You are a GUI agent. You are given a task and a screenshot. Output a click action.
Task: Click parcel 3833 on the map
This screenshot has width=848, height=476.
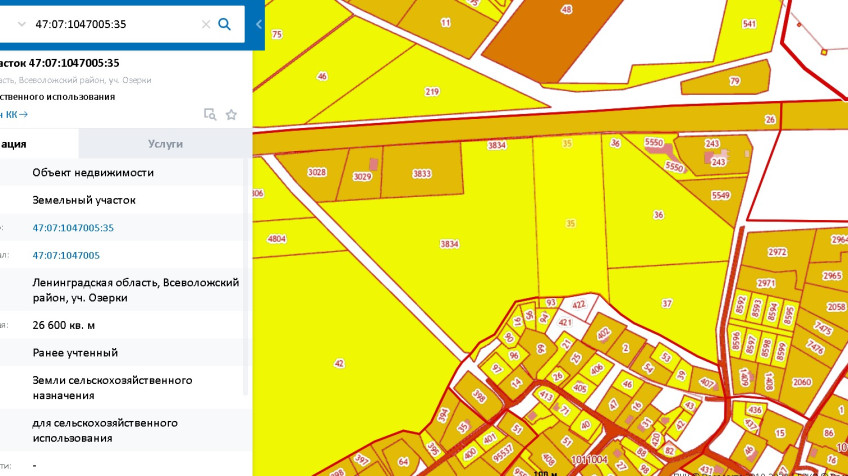pos(422,174)
